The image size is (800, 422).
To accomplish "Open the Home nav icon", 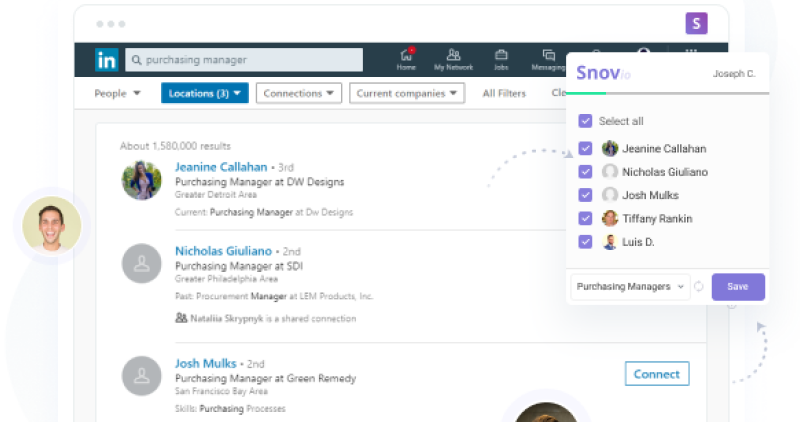I will coord(406,59).
